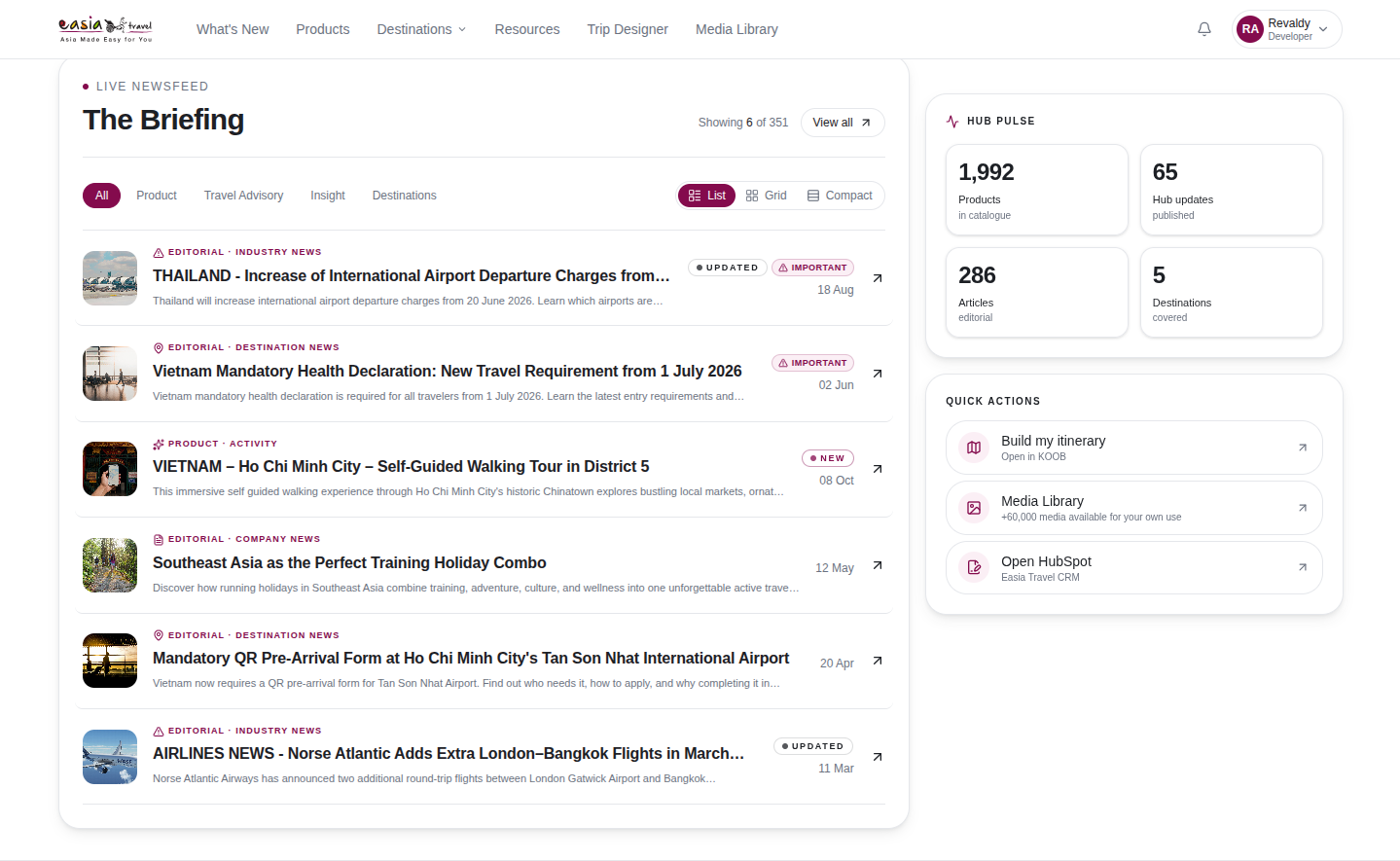Filter newsfeed by Product
Viewport: 1400px width, 861px height.
[x=157, y=196]
